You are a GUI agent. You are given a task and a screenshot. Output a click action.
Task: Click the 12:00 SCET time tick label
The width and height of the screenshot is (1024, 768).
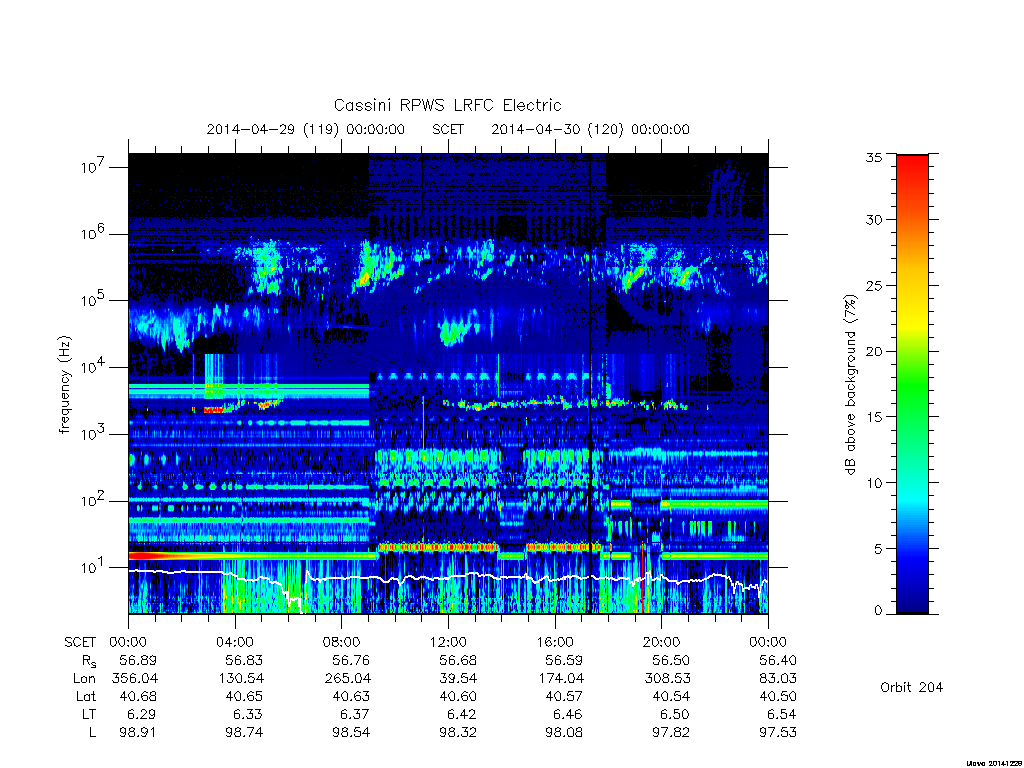448,642
